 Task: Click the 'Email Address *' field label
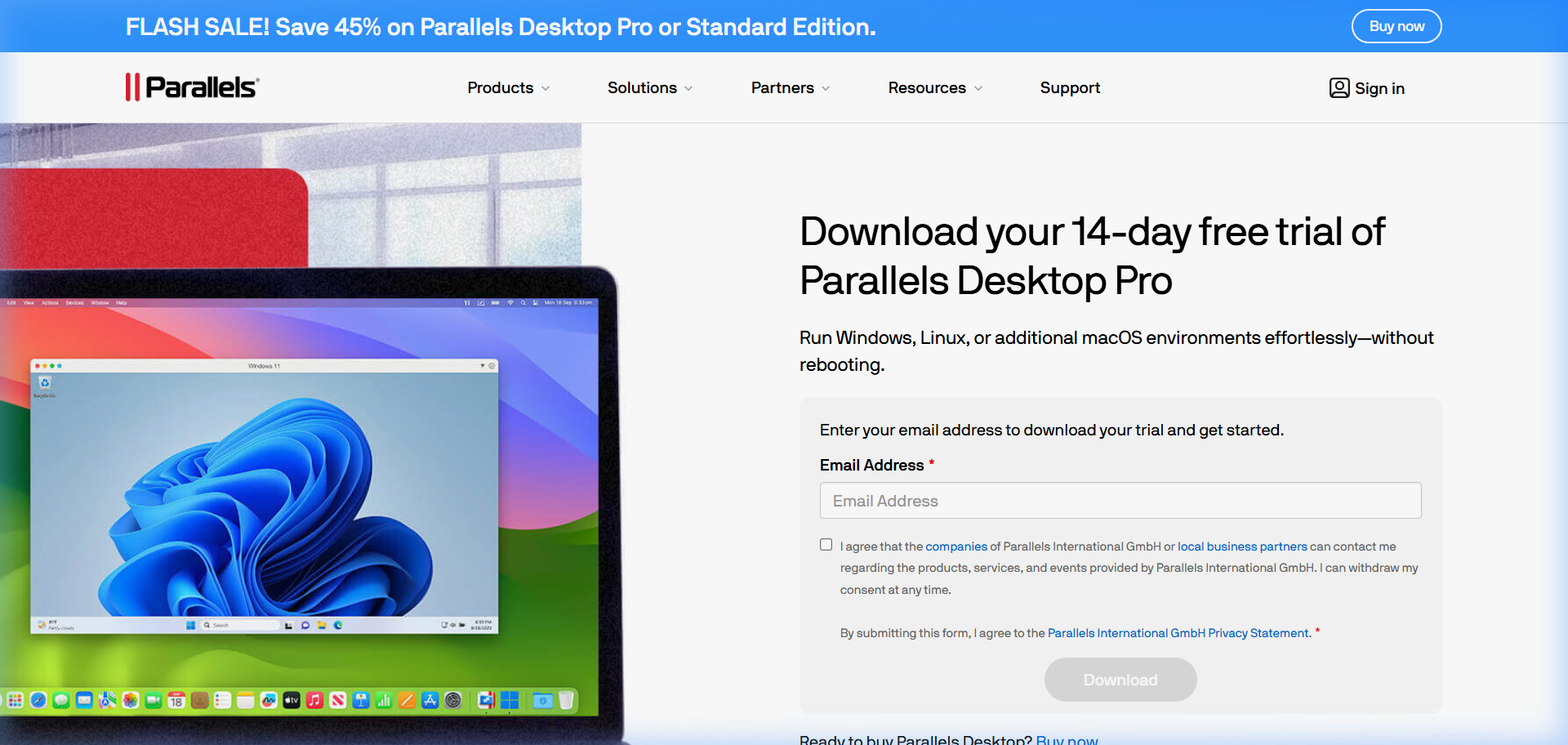(877, 465)
